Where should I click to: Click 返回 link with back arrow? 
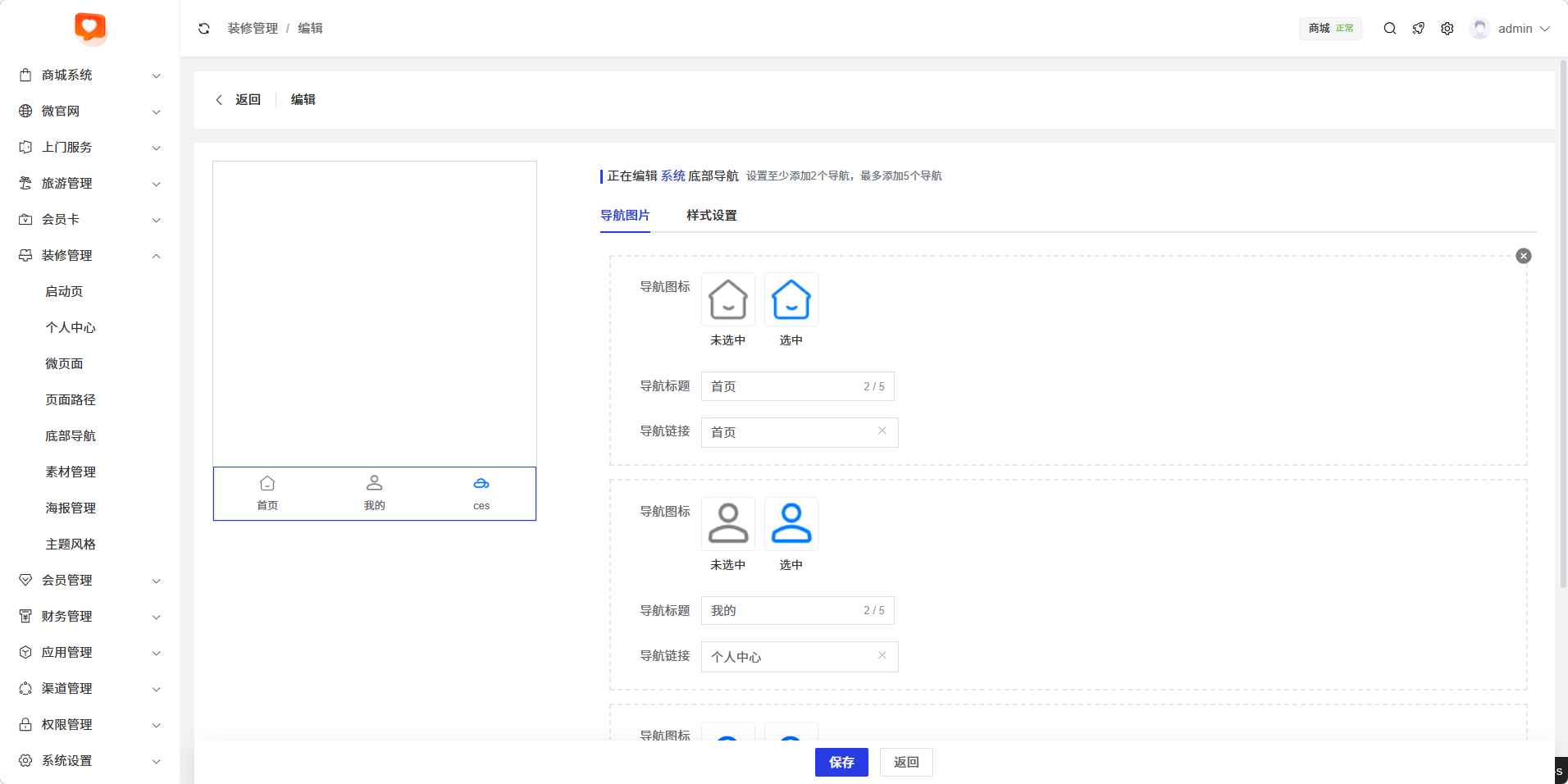[x=238, y=100]
